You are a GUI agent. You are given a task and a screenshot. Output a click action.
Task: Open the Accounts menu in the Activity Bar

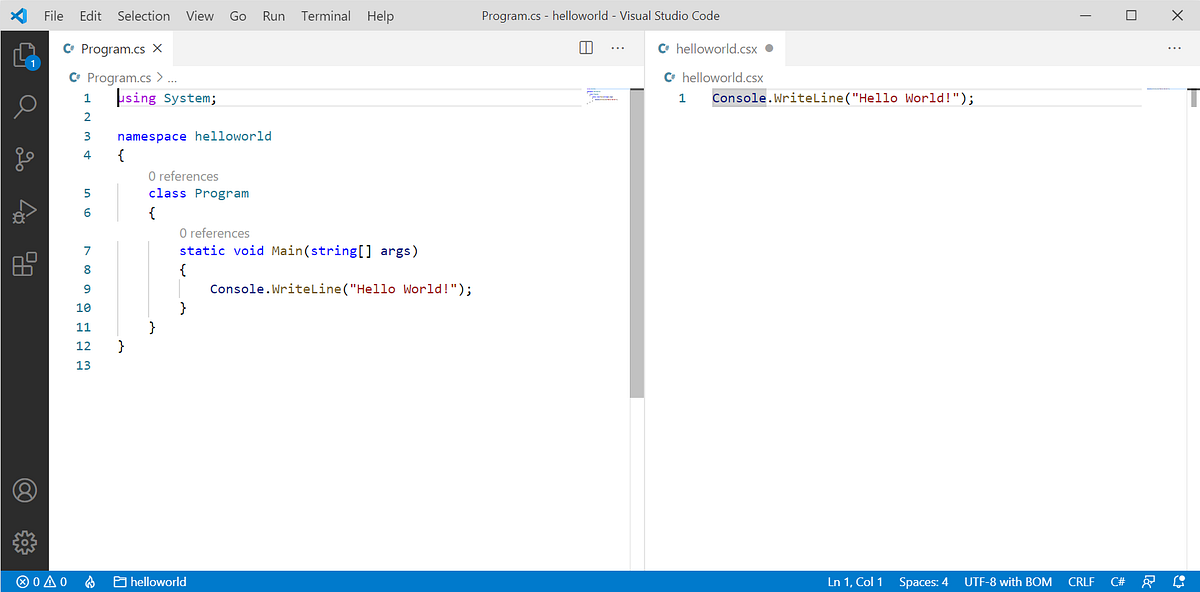point(24,490)
